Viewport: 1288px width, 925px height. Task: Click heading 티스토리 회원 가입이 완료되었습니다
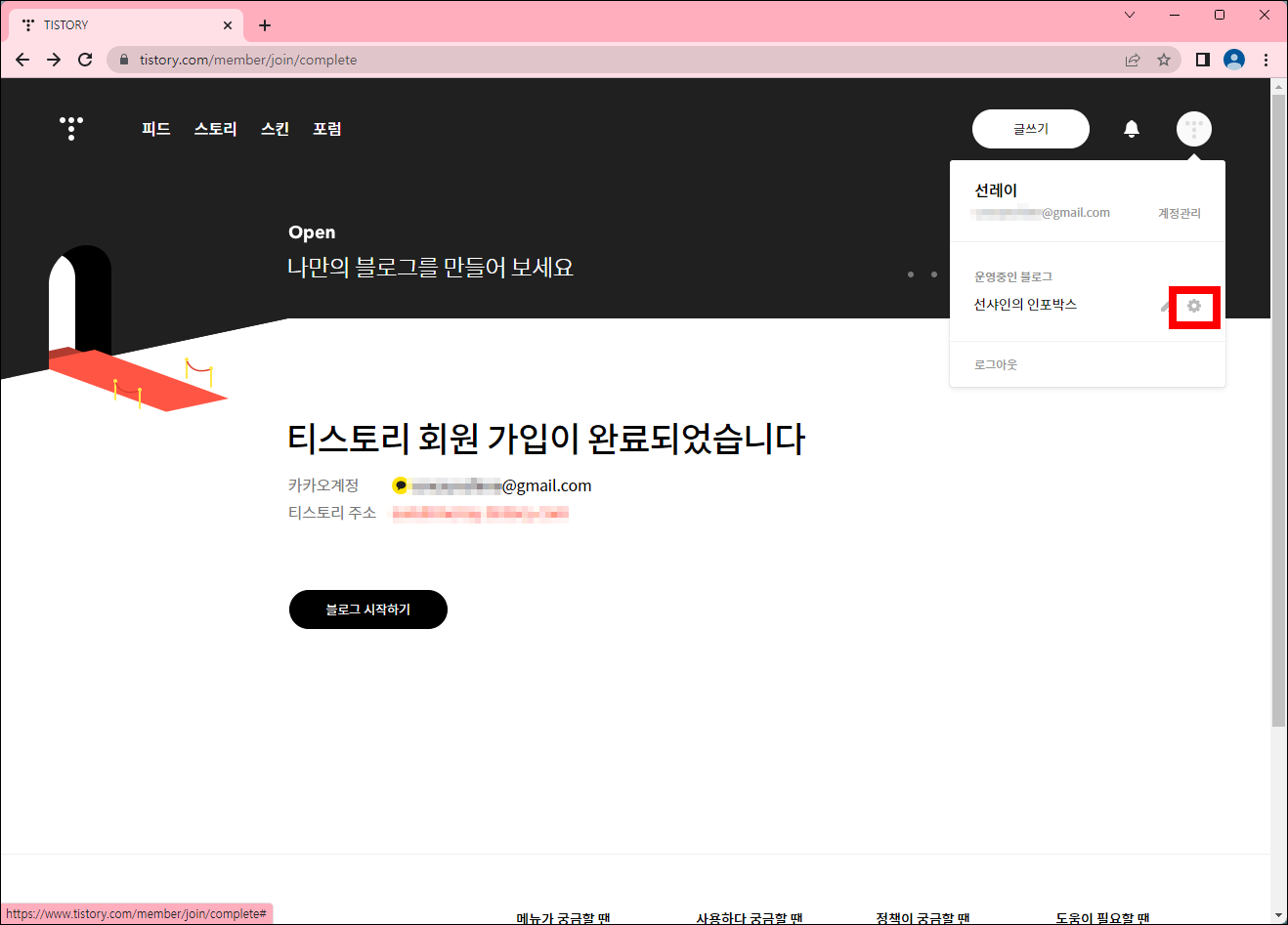coord(546,439)
